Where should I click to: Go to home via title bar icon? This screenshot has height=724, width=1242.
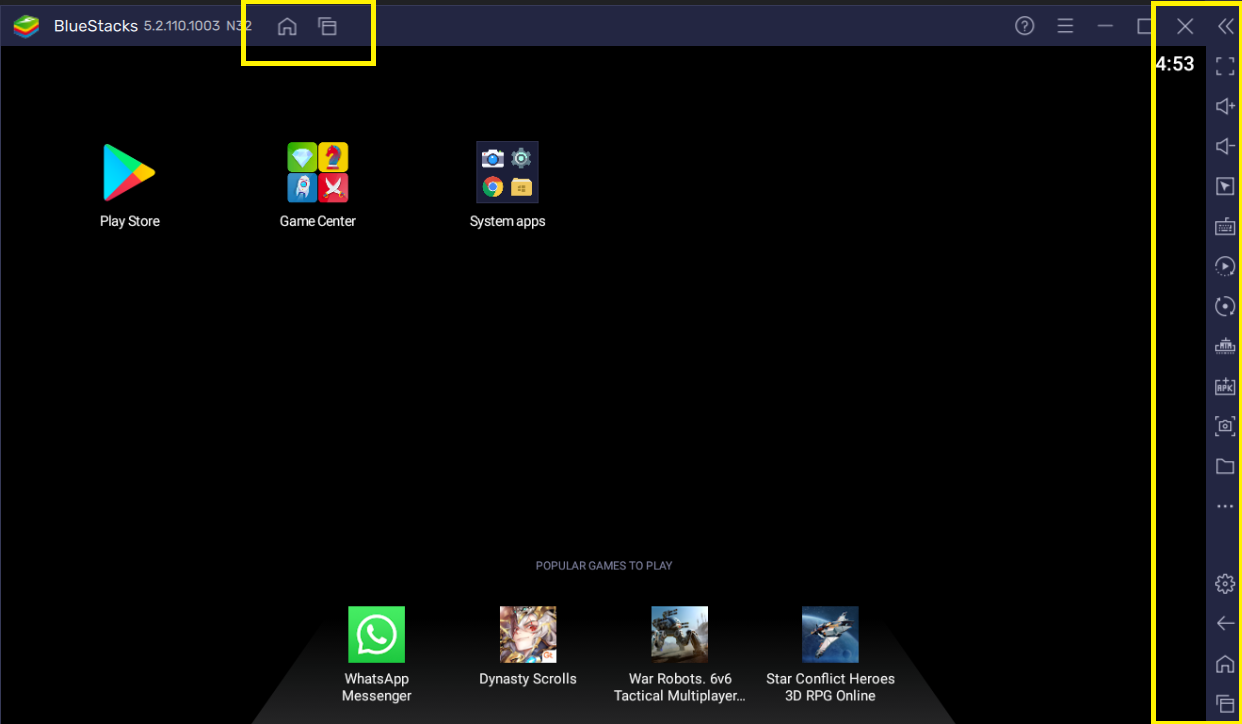(x=287, y=27)
